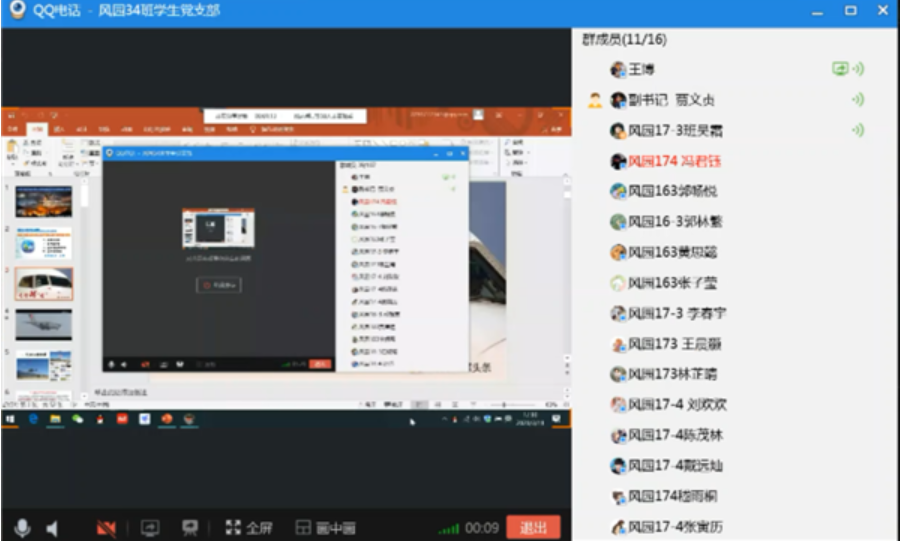Select member 风园17-4戴沅灿
900x541 pixels.
[675, 465]
